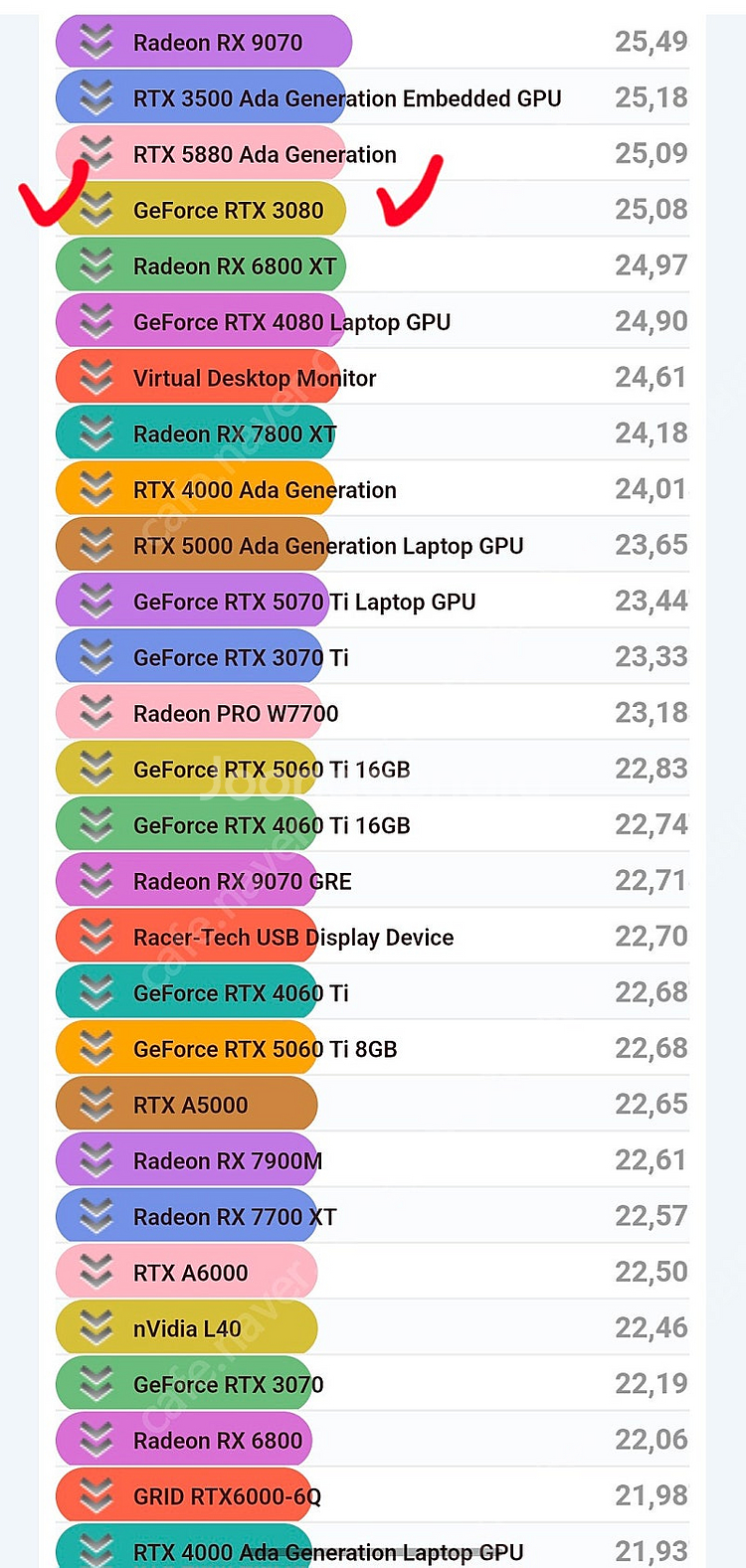Viewport: 746px width, 1568px height.
Task: Expand the RTX 5000 Ada Generation Laptop GPU chevron
Action: (x=96, y=544)
